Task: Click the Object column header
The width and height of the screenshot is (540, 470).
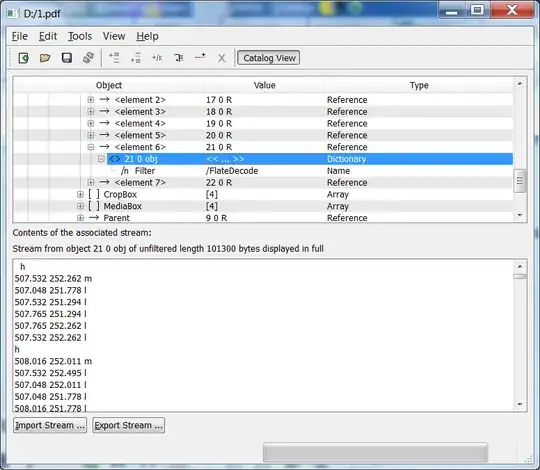Action: coord(109,85)
